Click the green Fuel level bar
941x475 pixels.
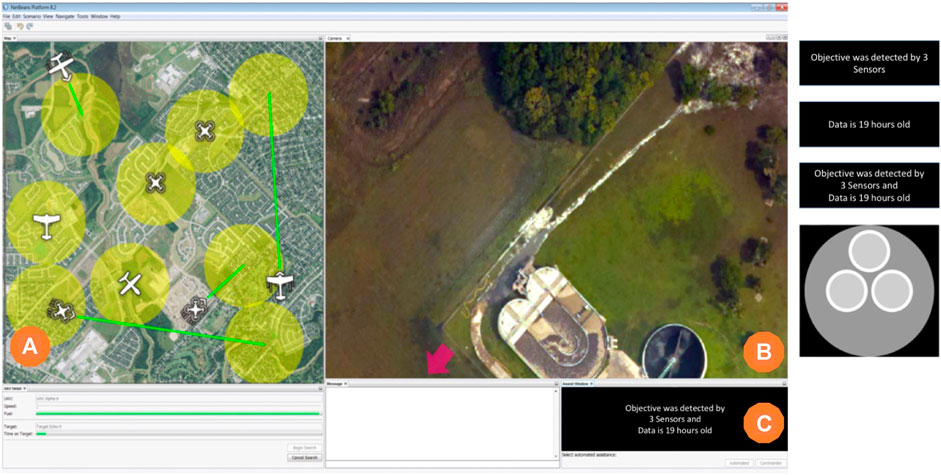pyautogui.click(x=178, y=414)
